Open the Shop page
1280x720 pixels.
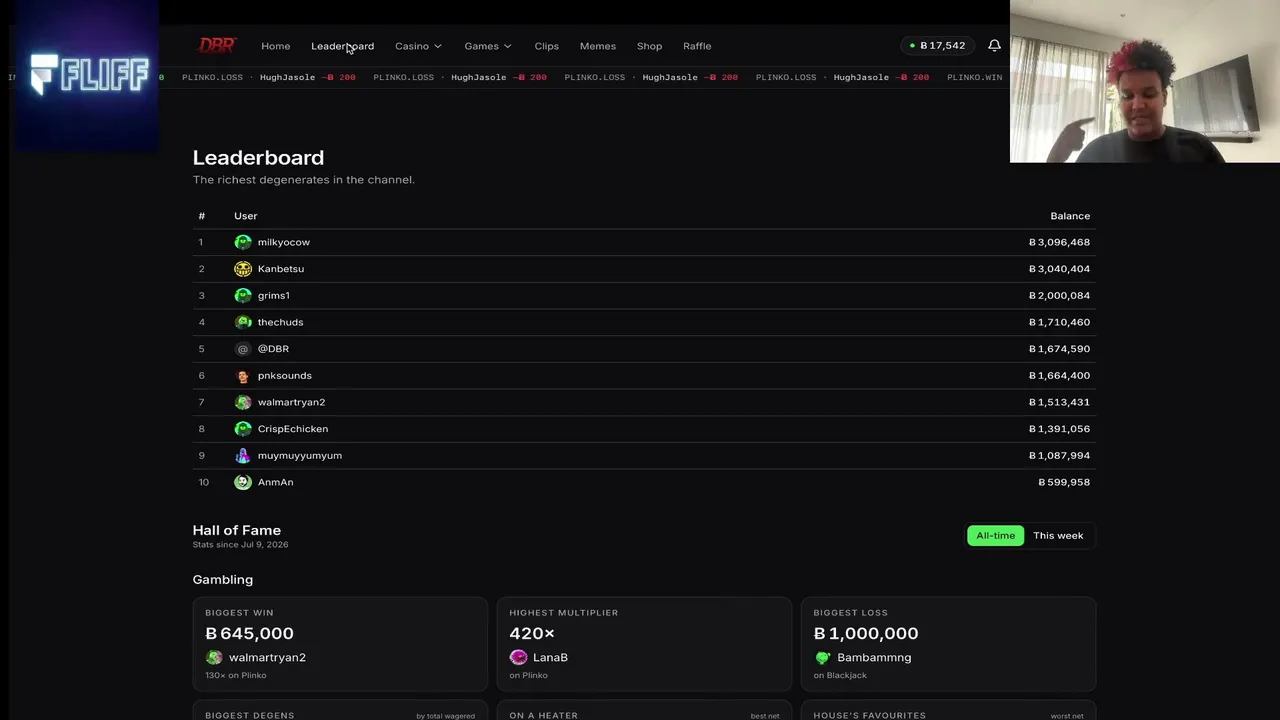click(x=649, y=46)
